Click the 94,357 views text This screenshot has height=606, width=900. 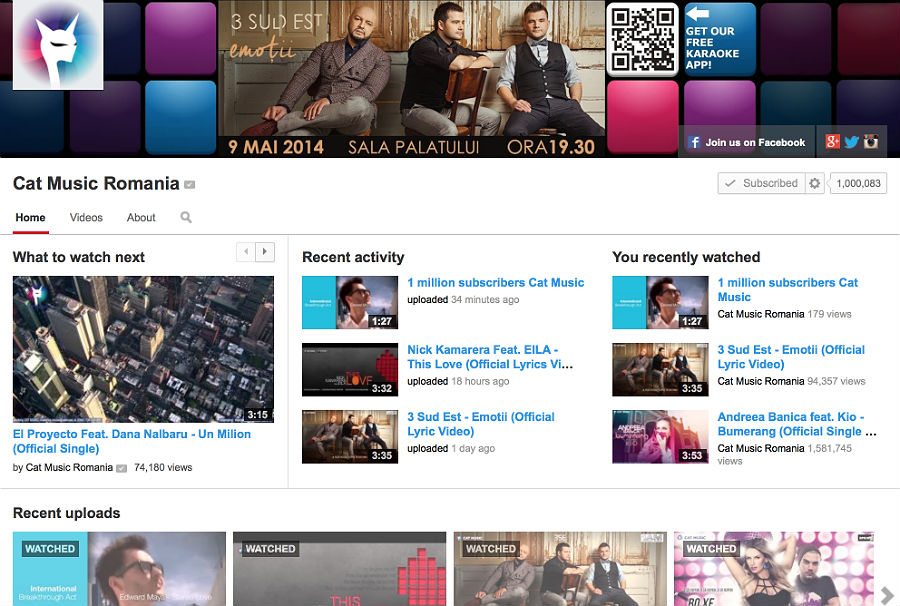point(836,382)
